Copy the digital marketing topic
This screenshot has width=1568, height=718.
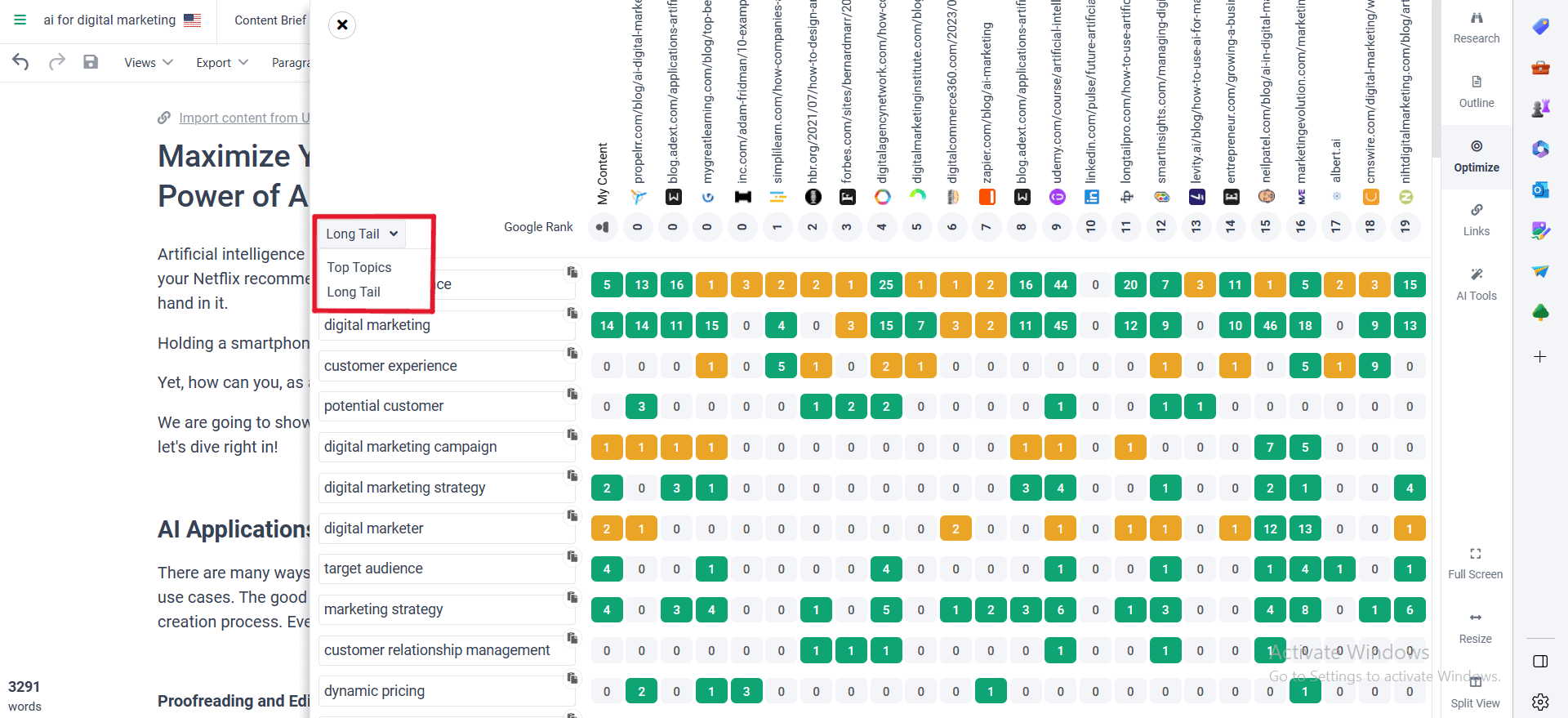(x=572, y=313)
